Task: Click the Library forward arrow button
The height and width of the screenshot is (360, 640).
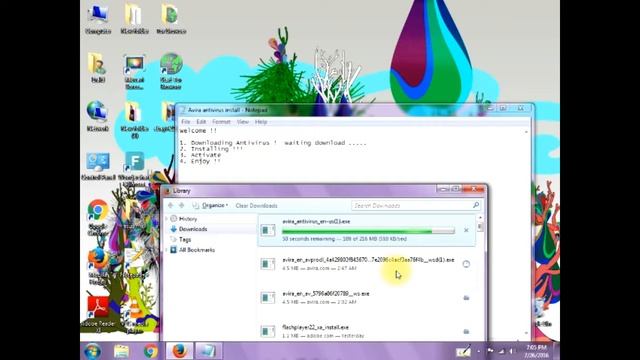Action: [x=182, y=205]
